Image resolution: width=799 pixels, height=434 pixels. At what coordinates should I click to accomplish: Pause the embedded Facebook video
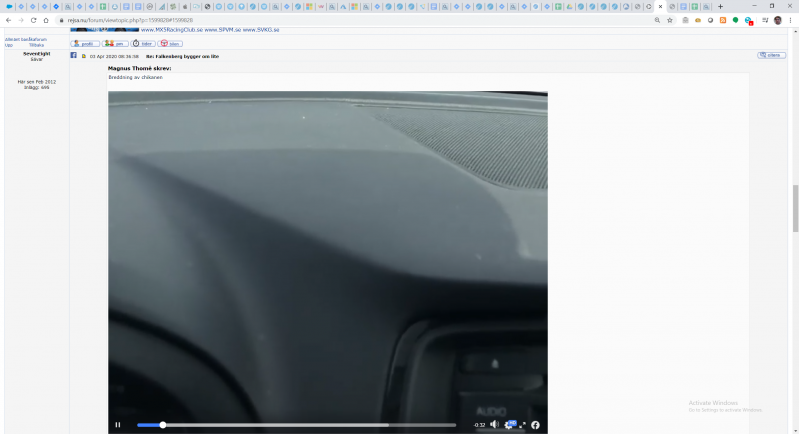(x=118, y=425)
